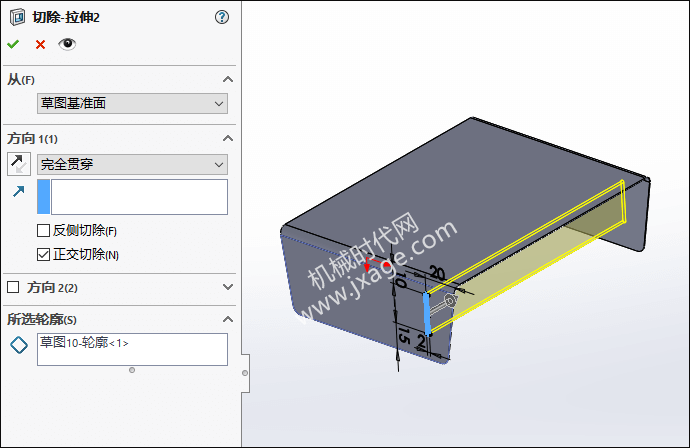
Task: Collapse the 从(F) section
Action: pos(228,80)
